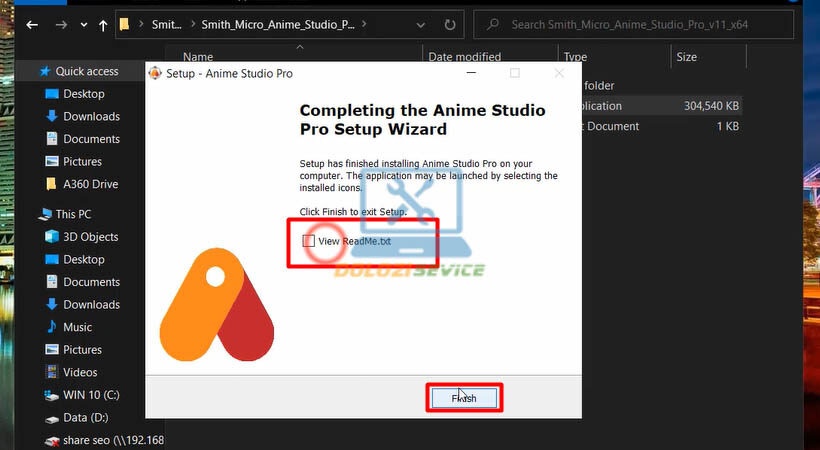Open the WIN 10 (C:) drive
This screenshot has width=820, height=450.
tap(91, 395)
